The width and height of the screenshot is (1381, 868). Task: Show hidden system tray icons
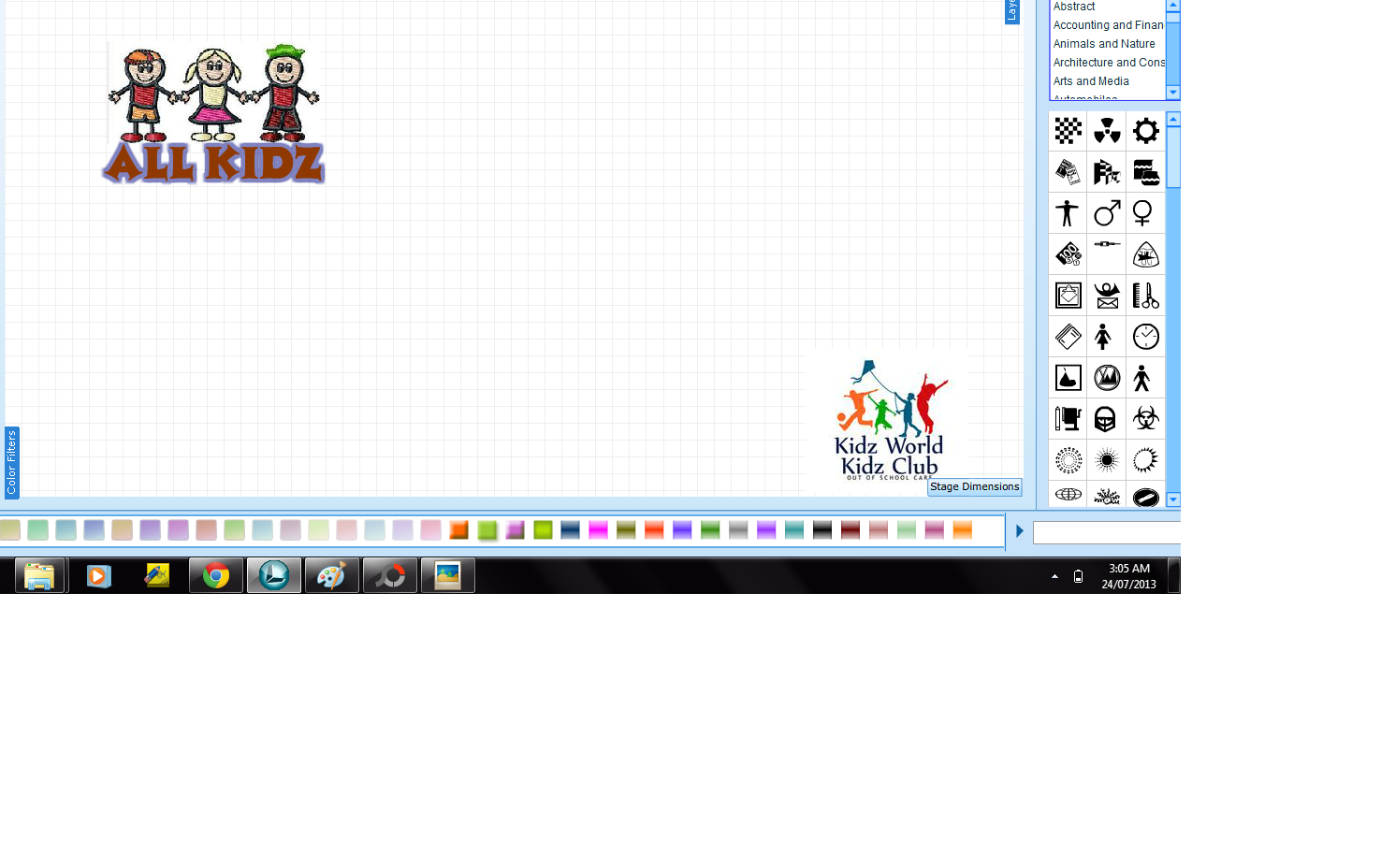(x=1054, y=576)
